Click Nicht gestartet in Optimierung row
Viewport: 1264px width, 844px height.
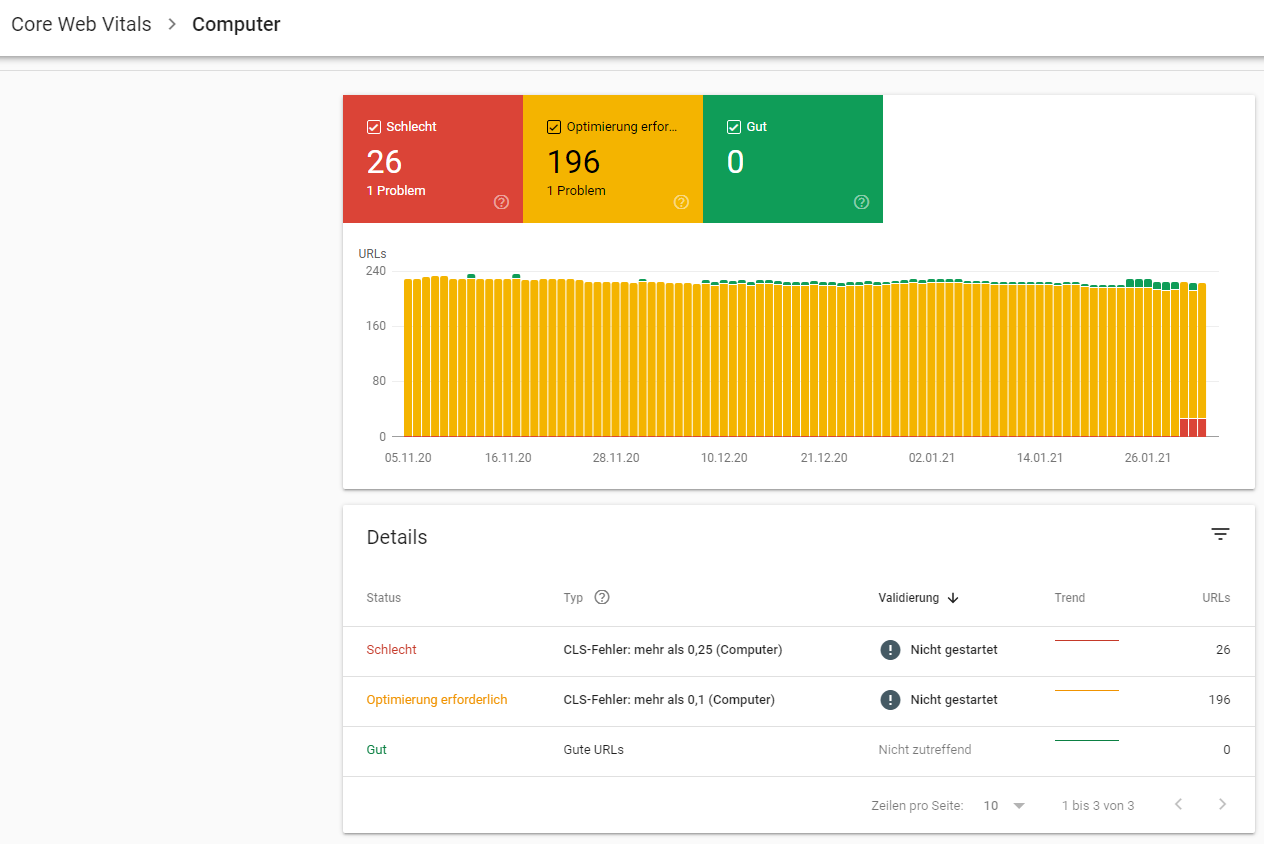(x=954, y=700)
